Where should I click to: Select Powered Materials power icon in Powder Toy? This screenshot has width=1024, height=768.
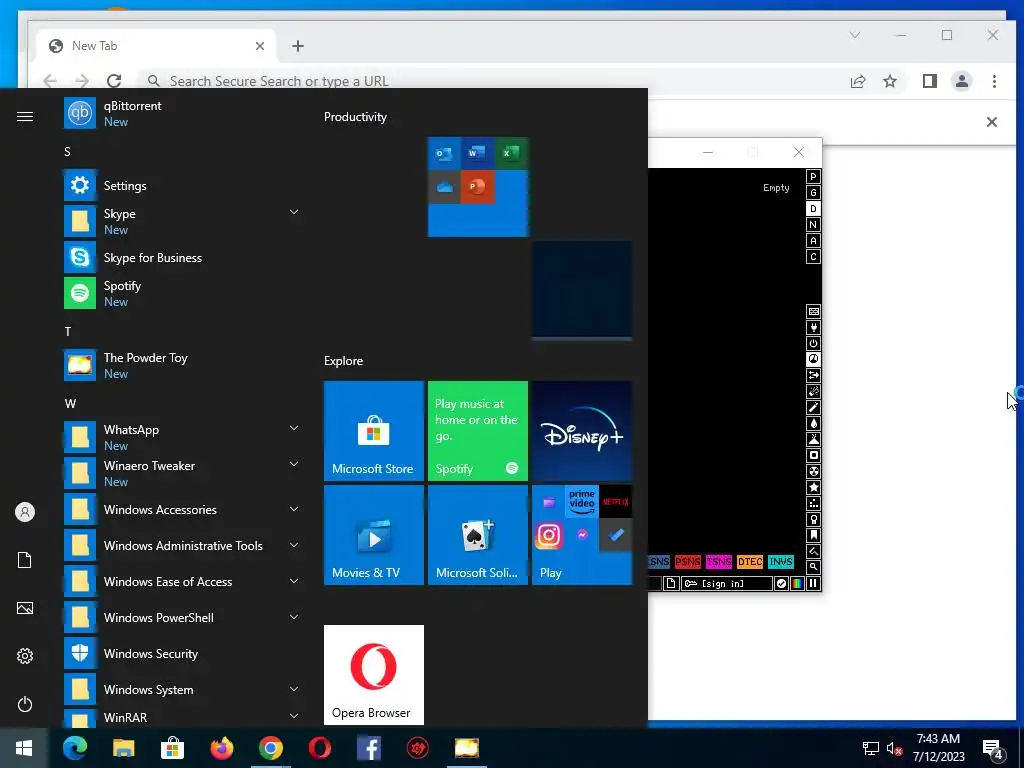pos(813,344)
